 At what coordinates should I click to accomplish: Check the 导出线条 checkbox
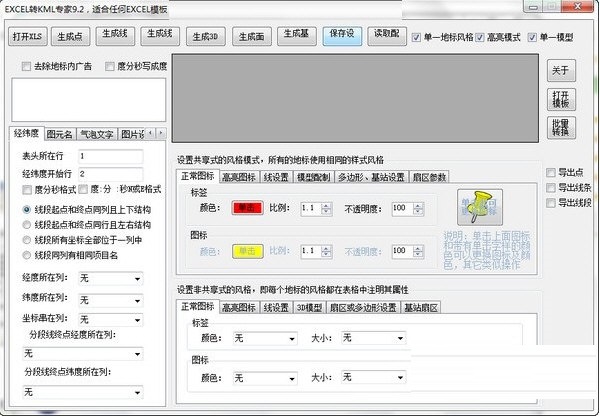click(551, 188)
